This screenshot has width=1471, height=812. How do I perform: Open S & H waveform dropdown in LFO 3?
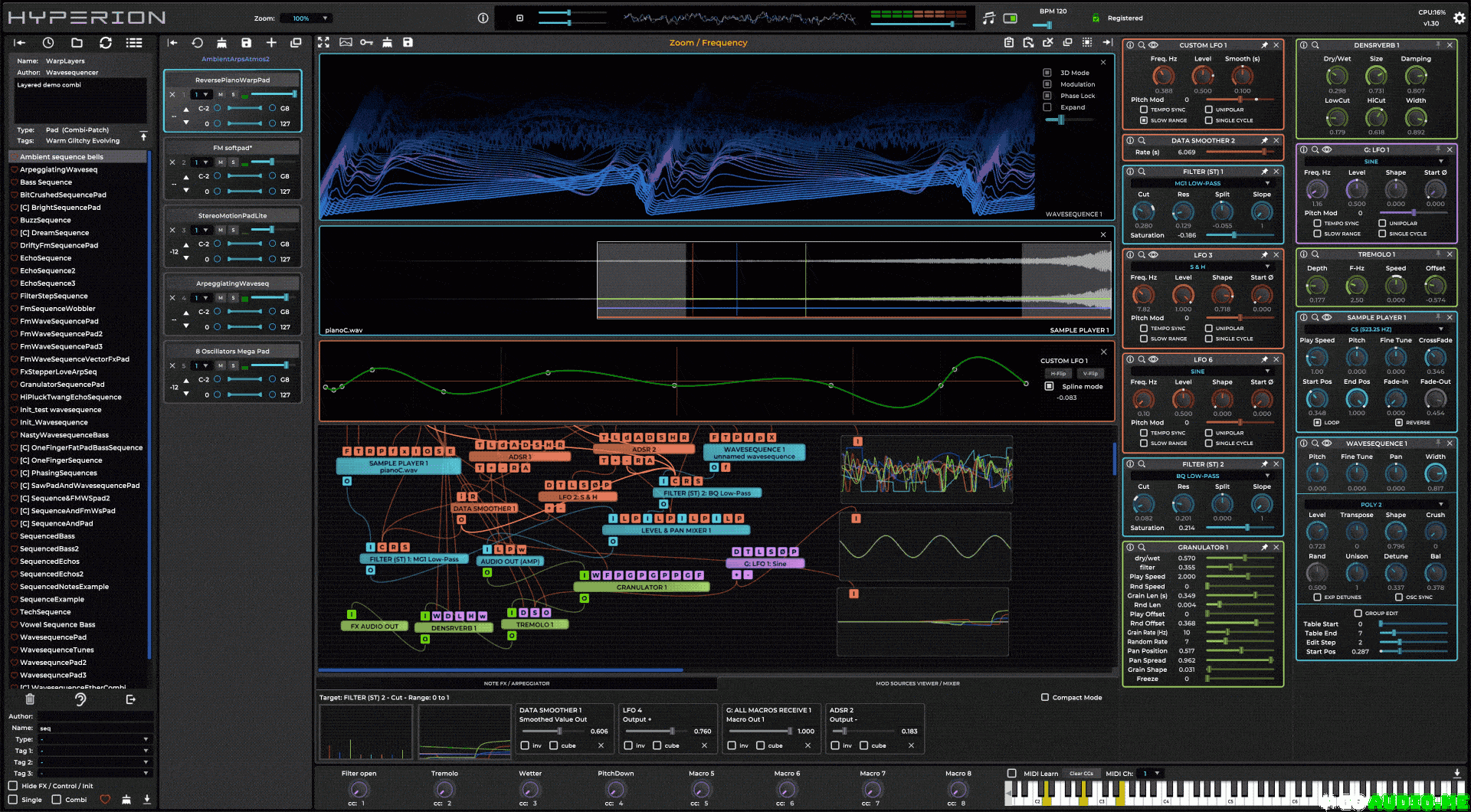1202,267
